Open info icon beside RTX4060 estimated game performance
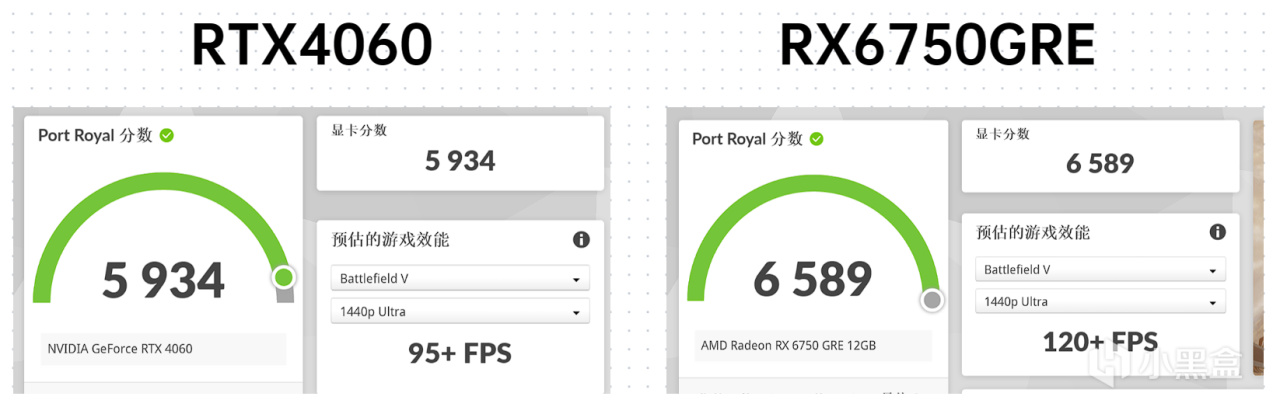The image size is (1280, 400). (581, 240)
